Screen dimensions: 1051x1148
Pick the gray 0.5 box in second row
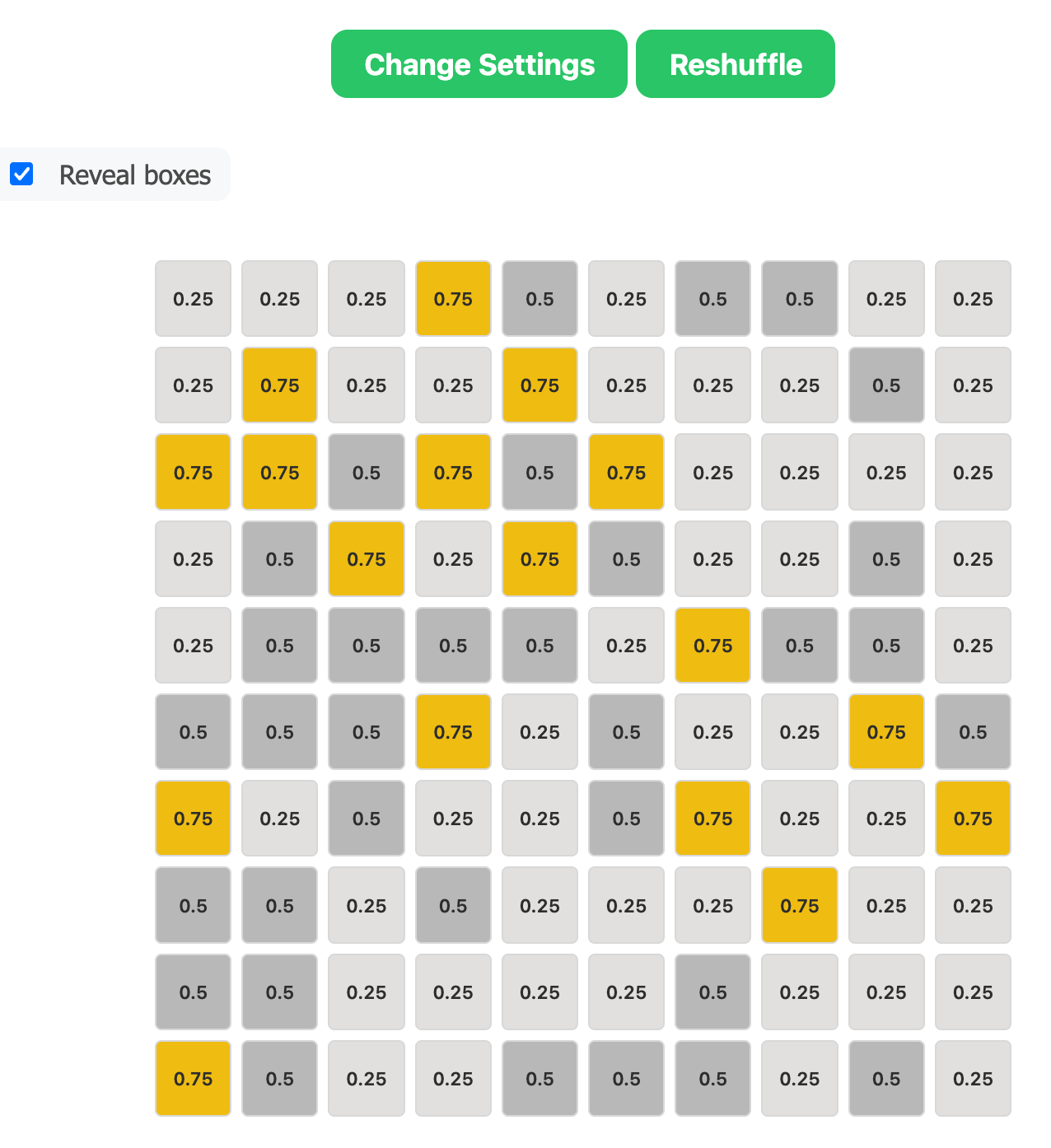click(886, 385)
